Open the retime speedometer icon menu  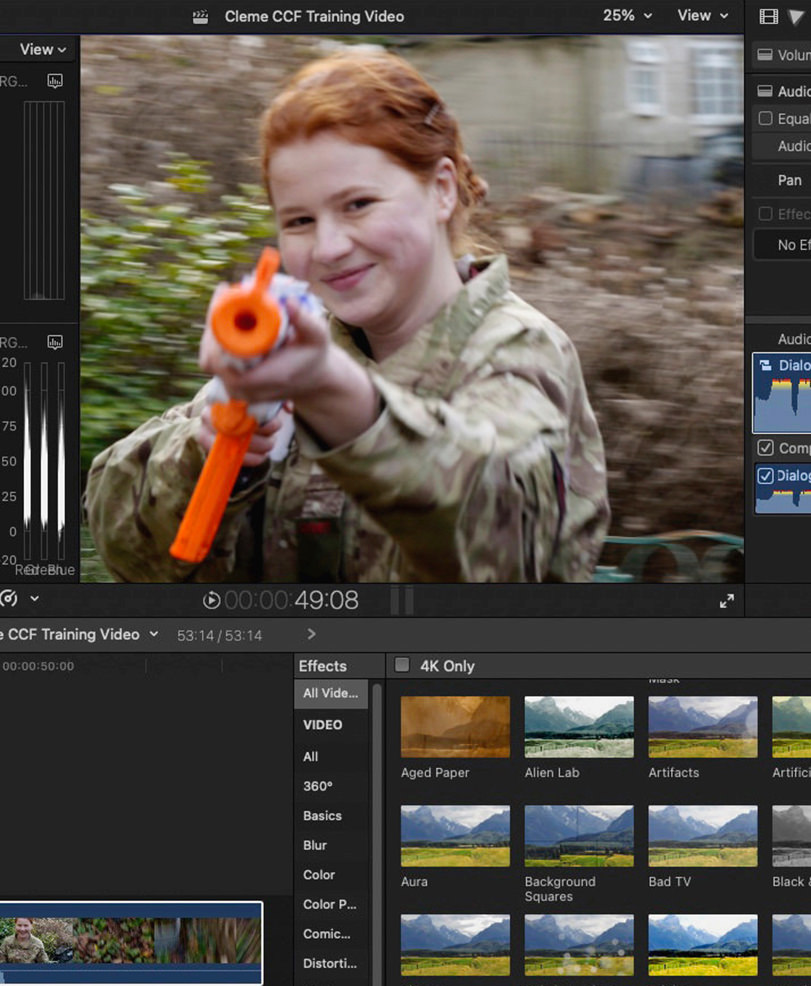tap(9, 599)
